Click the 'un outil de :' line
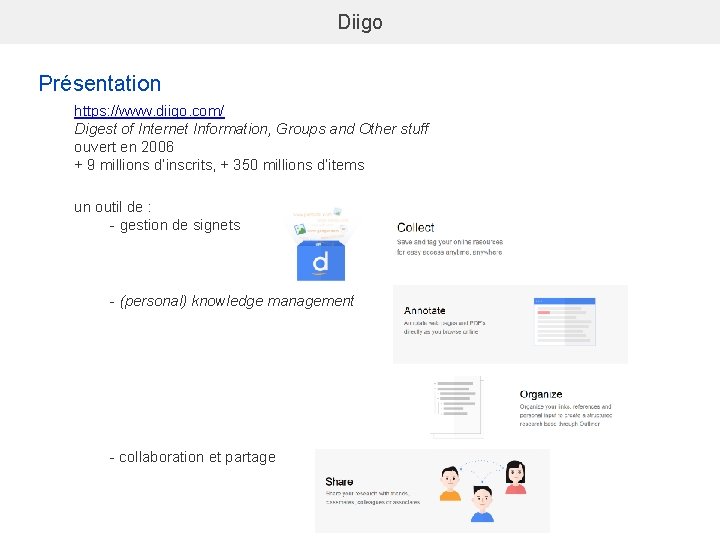This screenshot has height=540, width=720. [112, 207]
